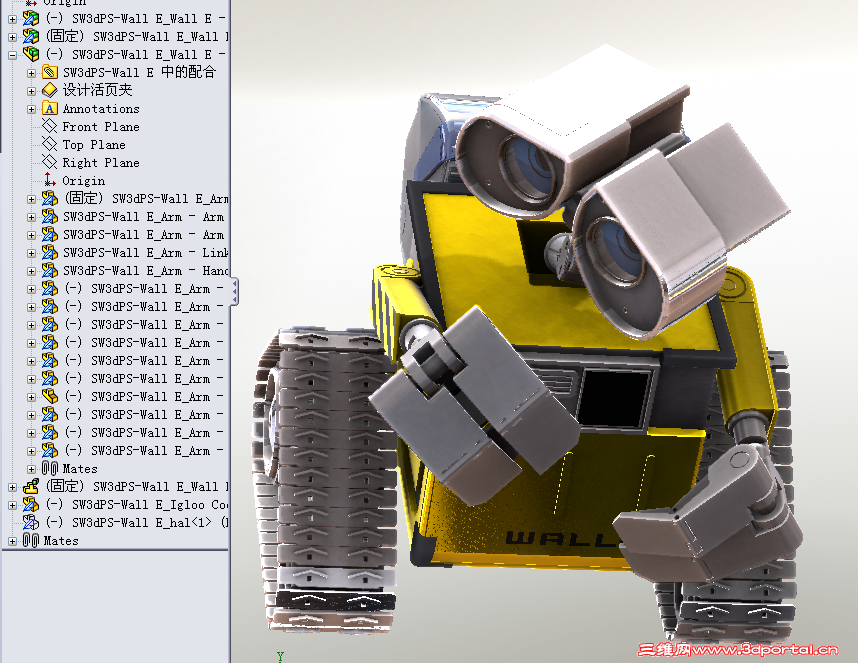The width and height of the screenshot is (858, 663).
Task: Select the Front Plane label
Action: point(101,127)
